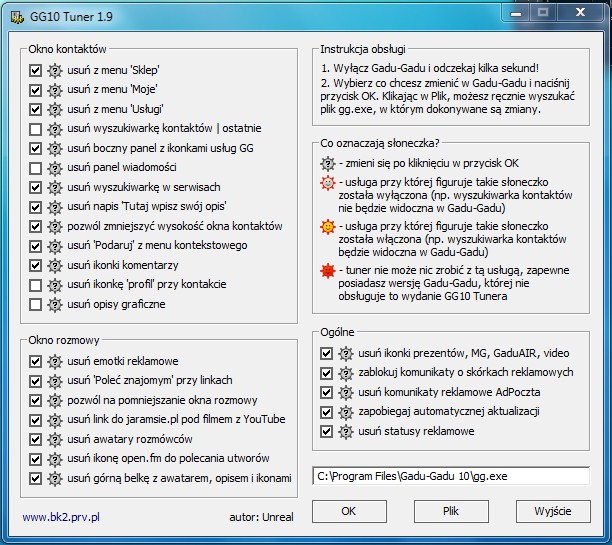This screenshot has height=545, width=612.
Task: Tick the 'usuń opisy graficzne' checkbox
Action: [35, 305]
